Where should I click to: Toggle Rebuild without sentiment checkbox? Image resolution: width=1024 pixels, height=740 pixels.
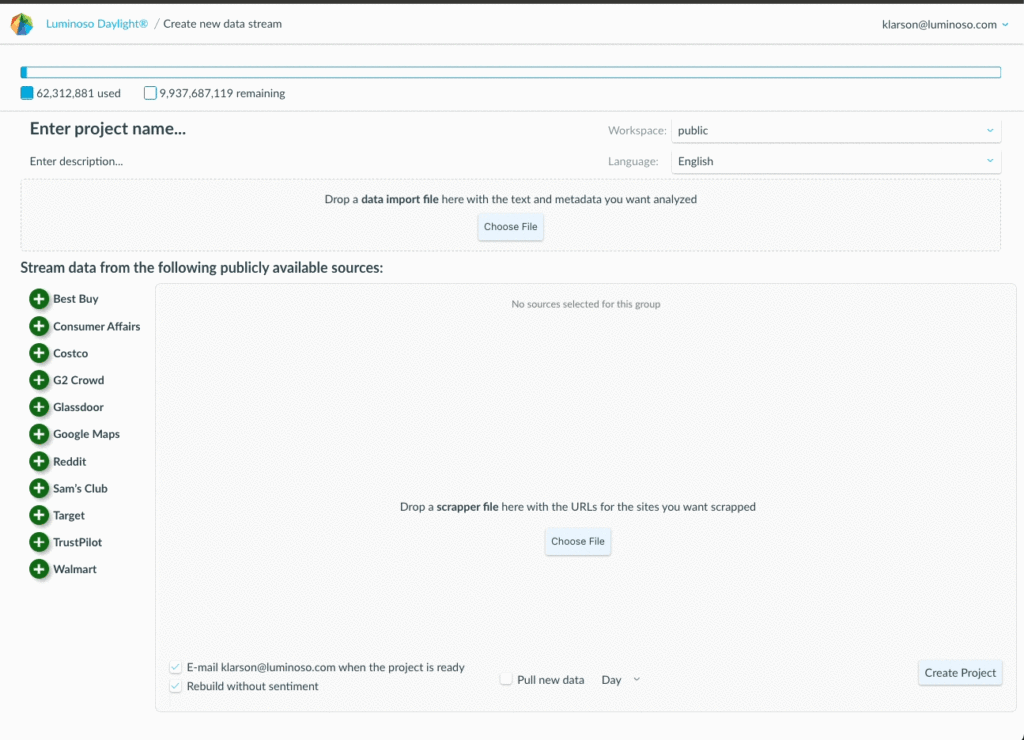[175, 686]
